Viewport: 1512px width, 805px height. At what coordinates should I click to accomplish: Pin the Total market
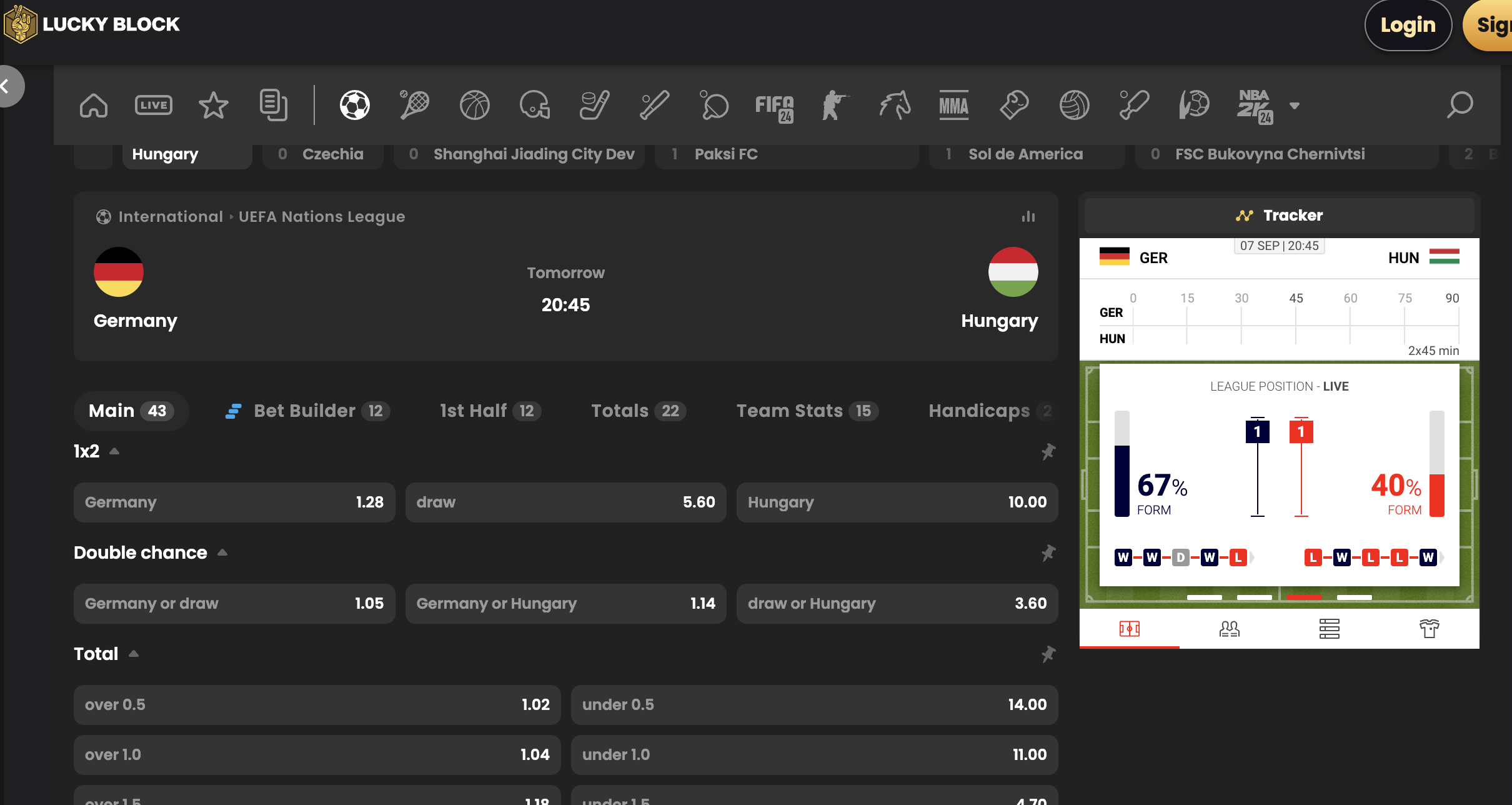[x=1048, y=654]
